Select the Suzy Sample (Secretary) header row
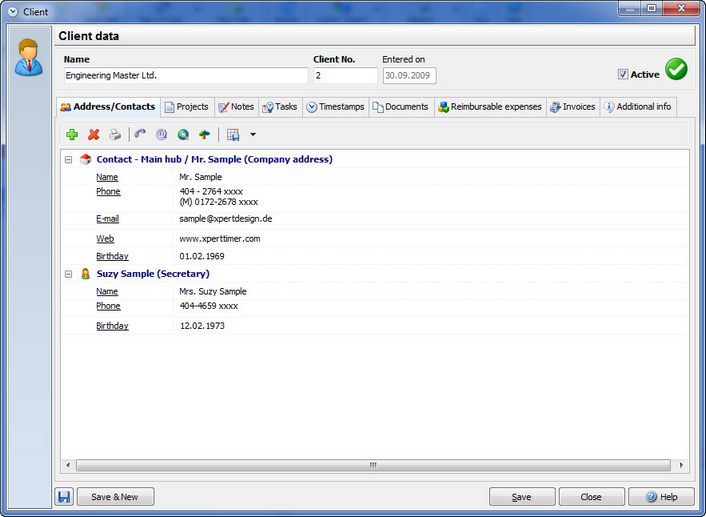 [x=374, y=274]
